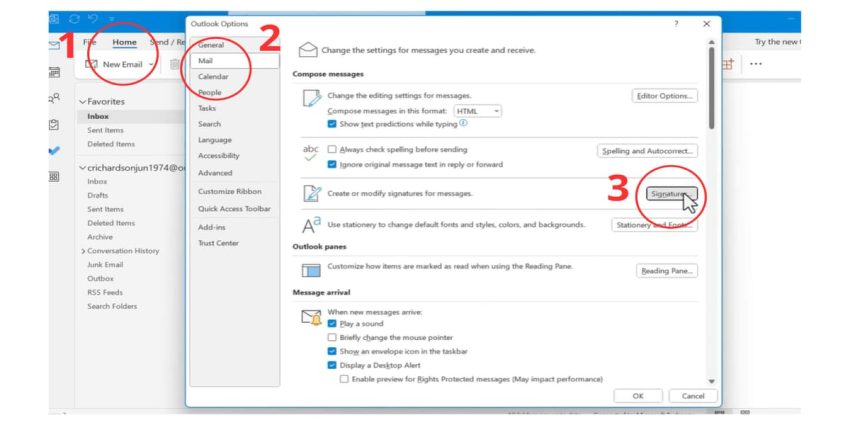
Task: Select the Search Folders item
Action: pyautogui.click(x=112, y=306)
